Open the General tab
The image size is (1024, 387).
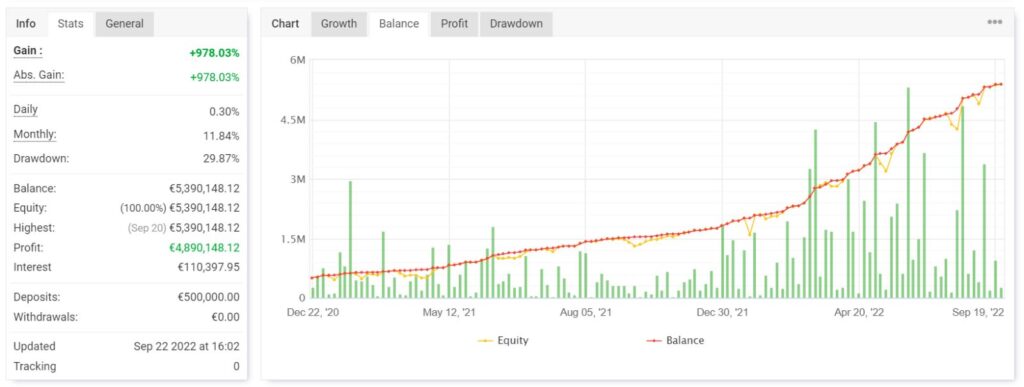click(x=124, y=23)
